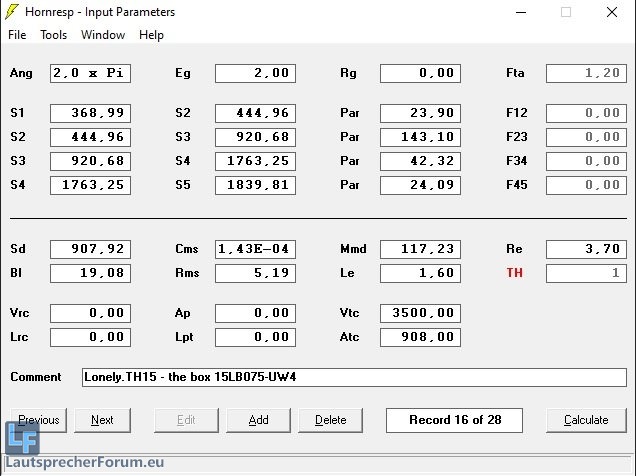
Task: Go to the Previous record
Action: (39, 420)
